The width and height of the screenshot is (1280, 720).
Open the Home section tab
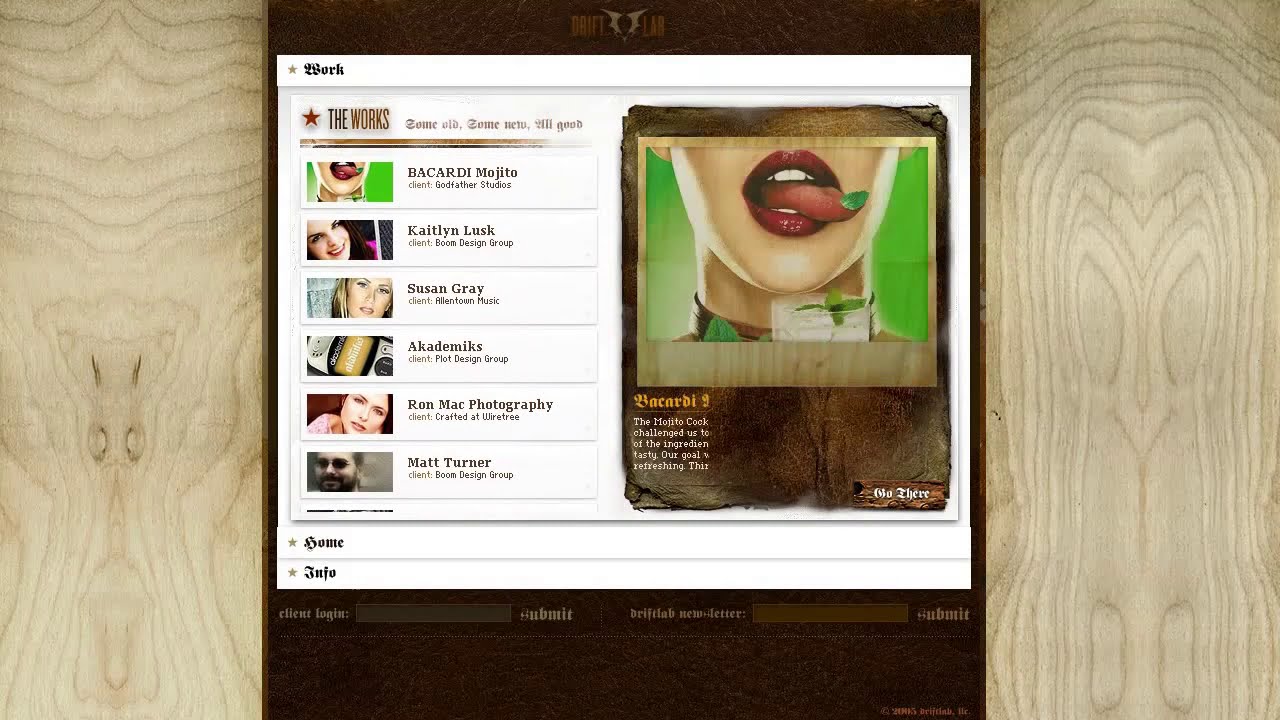tap(624, 542)
